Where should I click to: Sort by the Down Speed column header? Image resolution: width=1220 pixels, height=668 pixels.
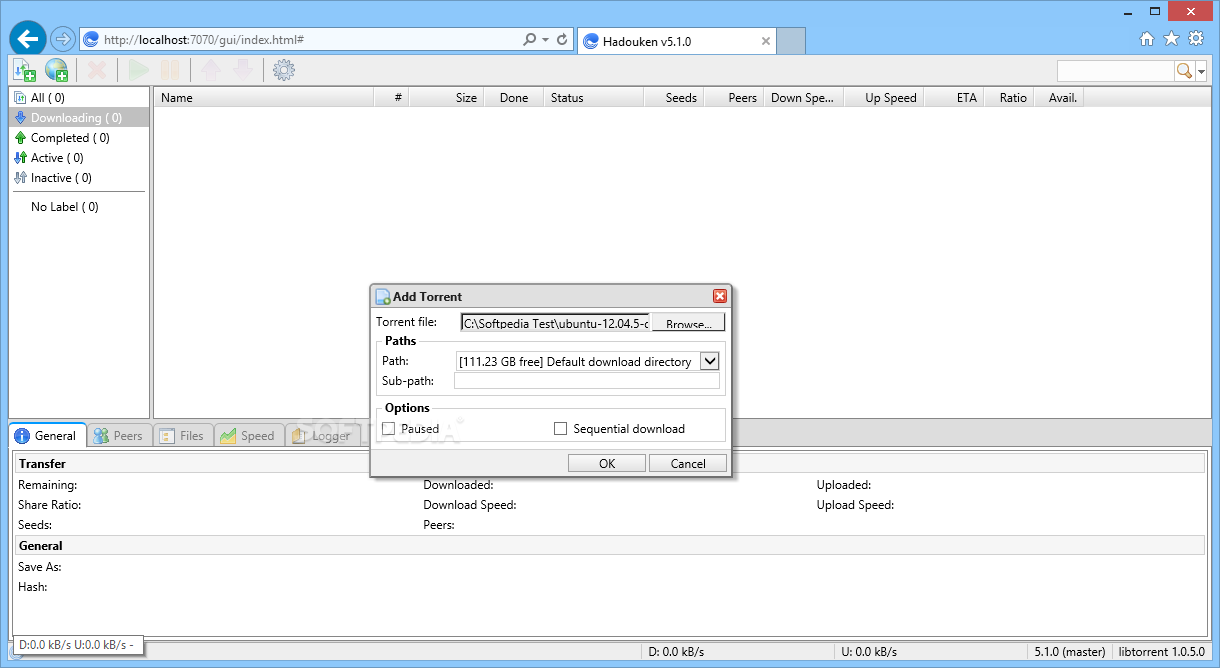[x=804, y=98]
